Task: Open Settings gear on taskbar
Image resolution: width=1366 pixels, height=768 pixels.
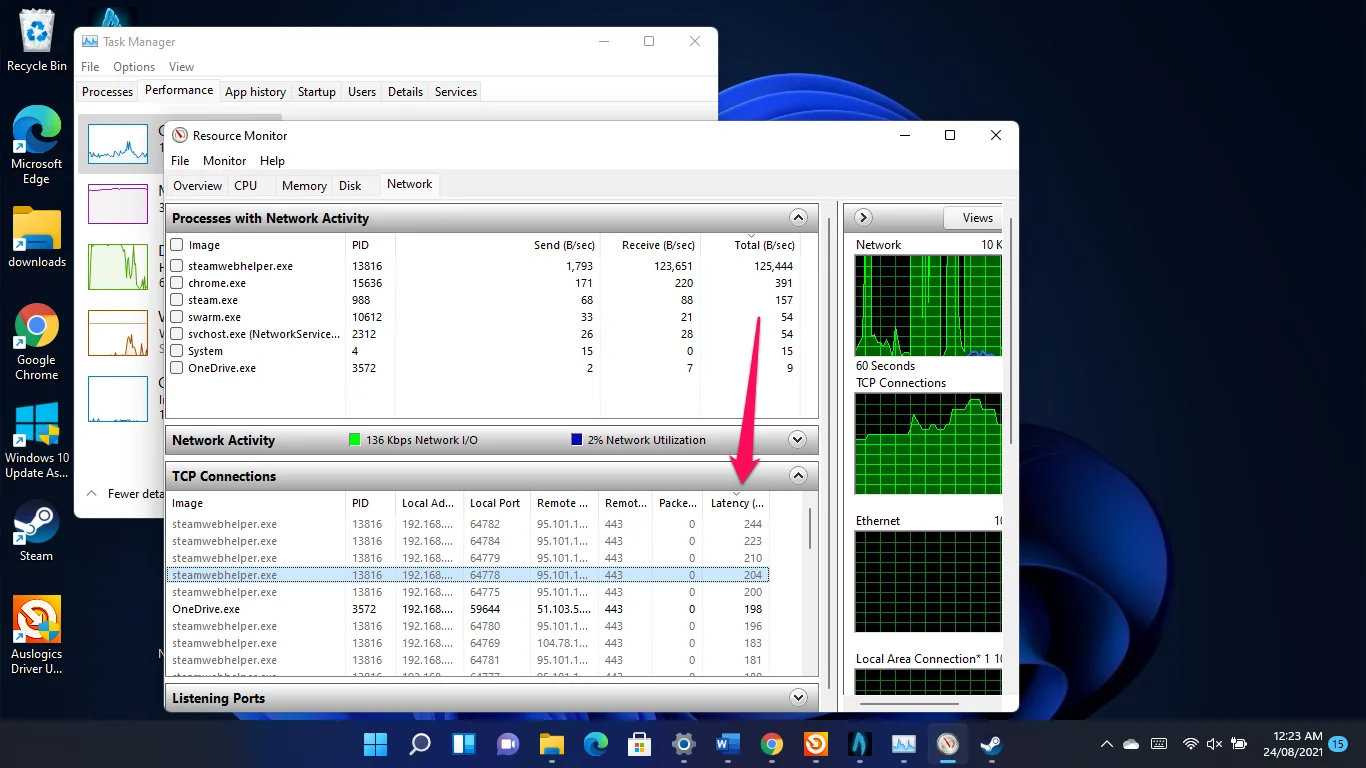Action: tap(684, 744)
